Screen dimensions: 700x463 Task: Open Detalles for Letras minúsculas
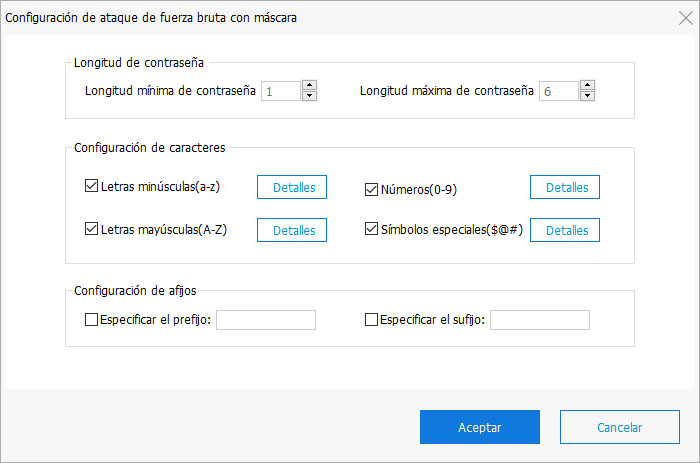click(x=292, y=187)
